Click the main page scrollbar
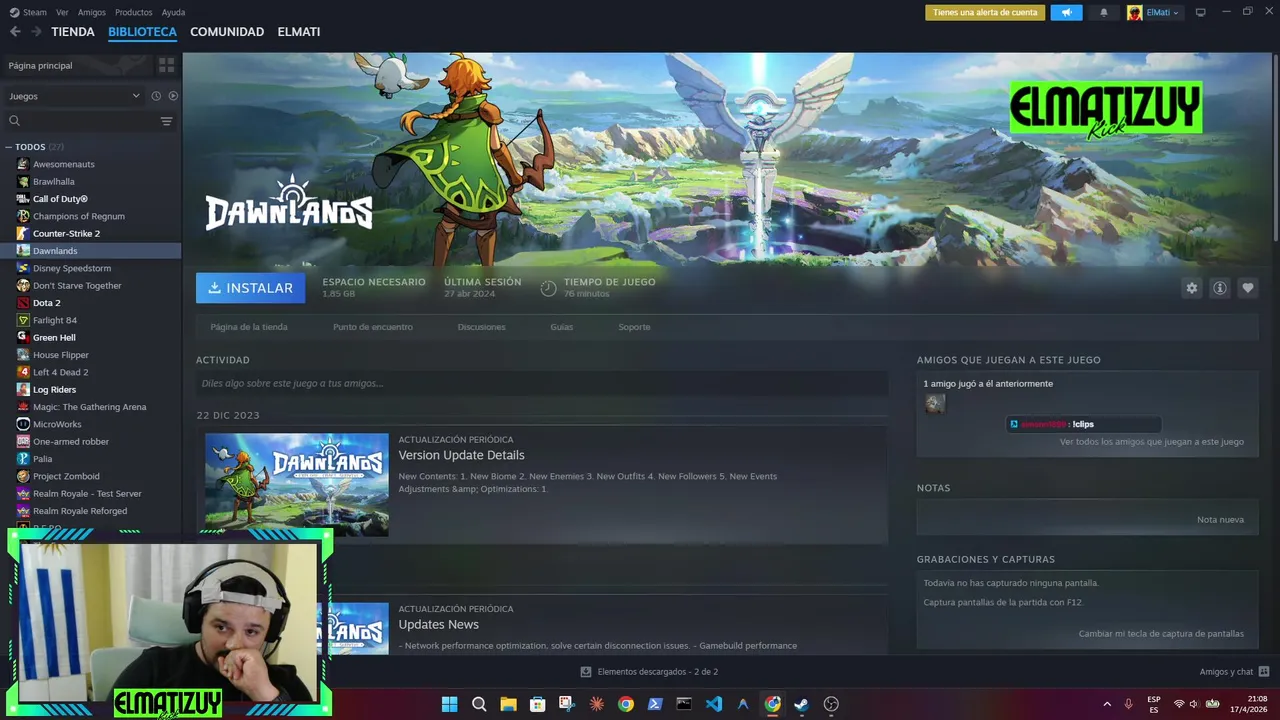 pyautogui.click(x=1275, y=147)
